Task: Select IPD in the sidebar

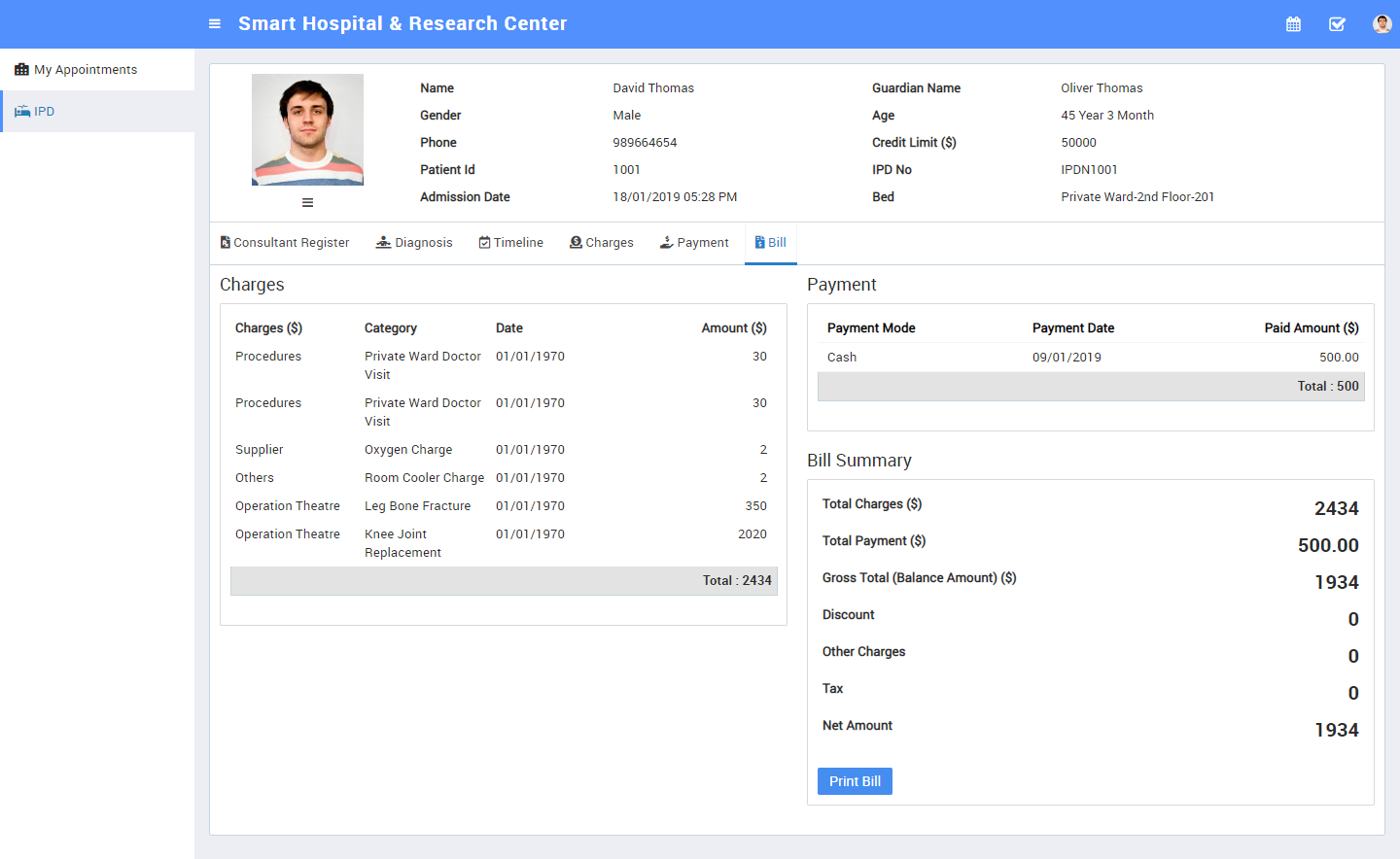Action: point(45,112)
